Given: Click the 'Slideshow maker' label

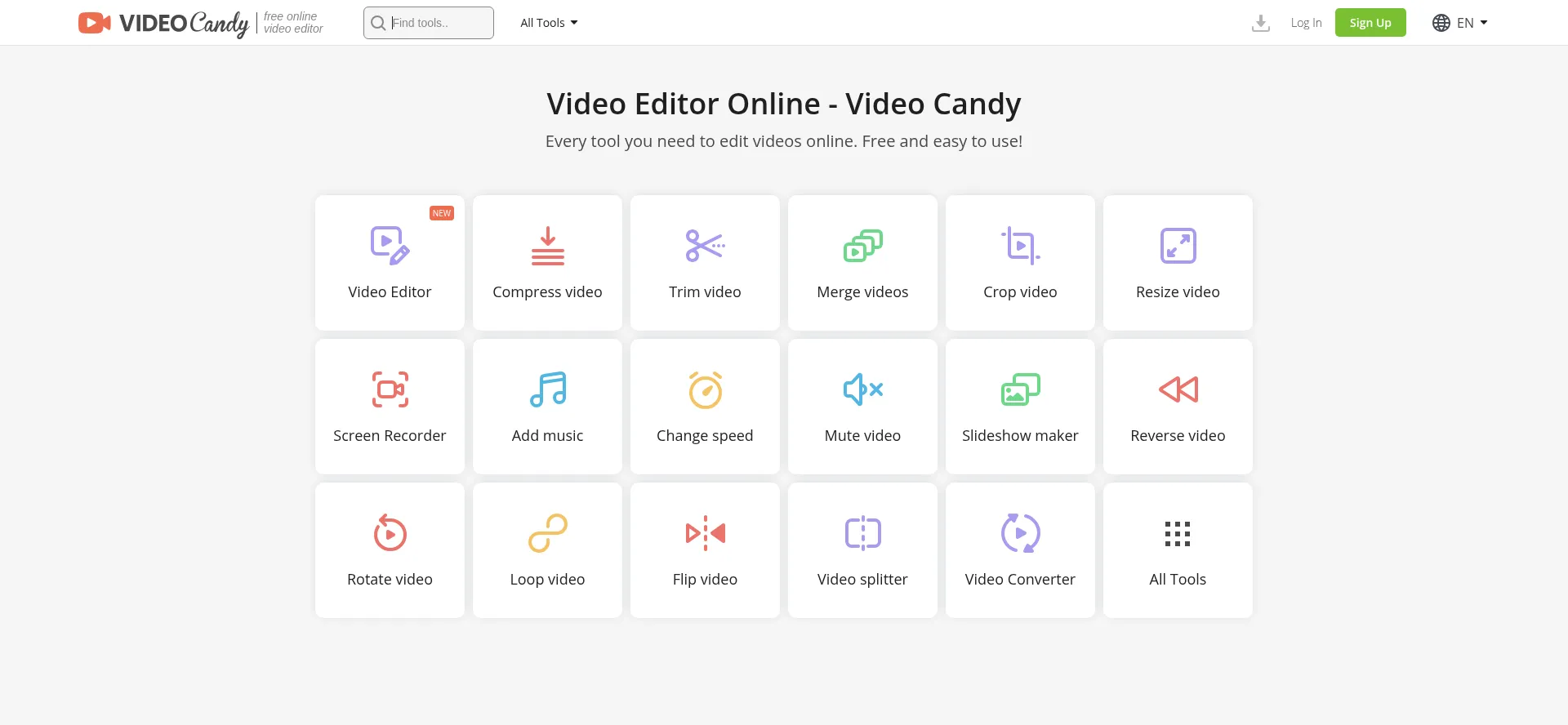Looking at the screenshot, I should (x=1020, y=436).
